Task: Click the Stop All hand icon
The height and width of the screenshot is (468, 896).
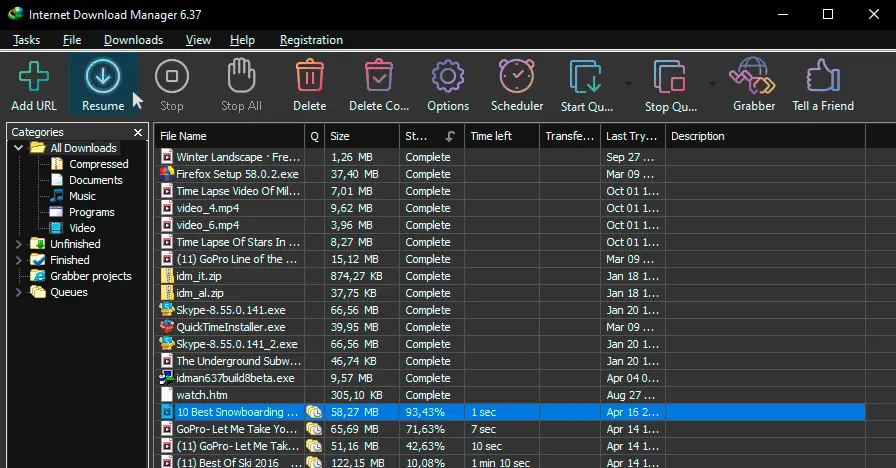Action: (x=241, y=75)
